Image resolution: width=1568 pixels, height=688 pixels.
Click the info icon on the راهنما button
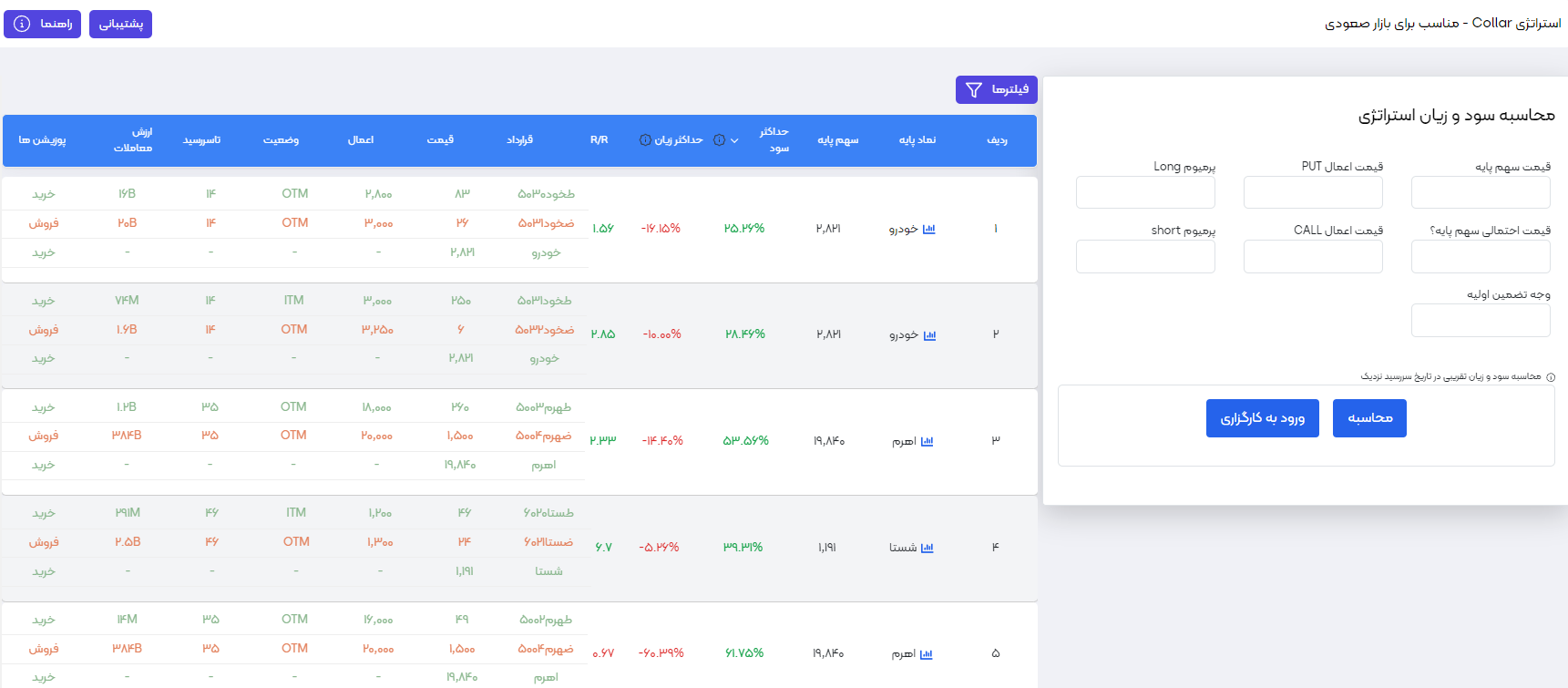click(x=22, y=24)
